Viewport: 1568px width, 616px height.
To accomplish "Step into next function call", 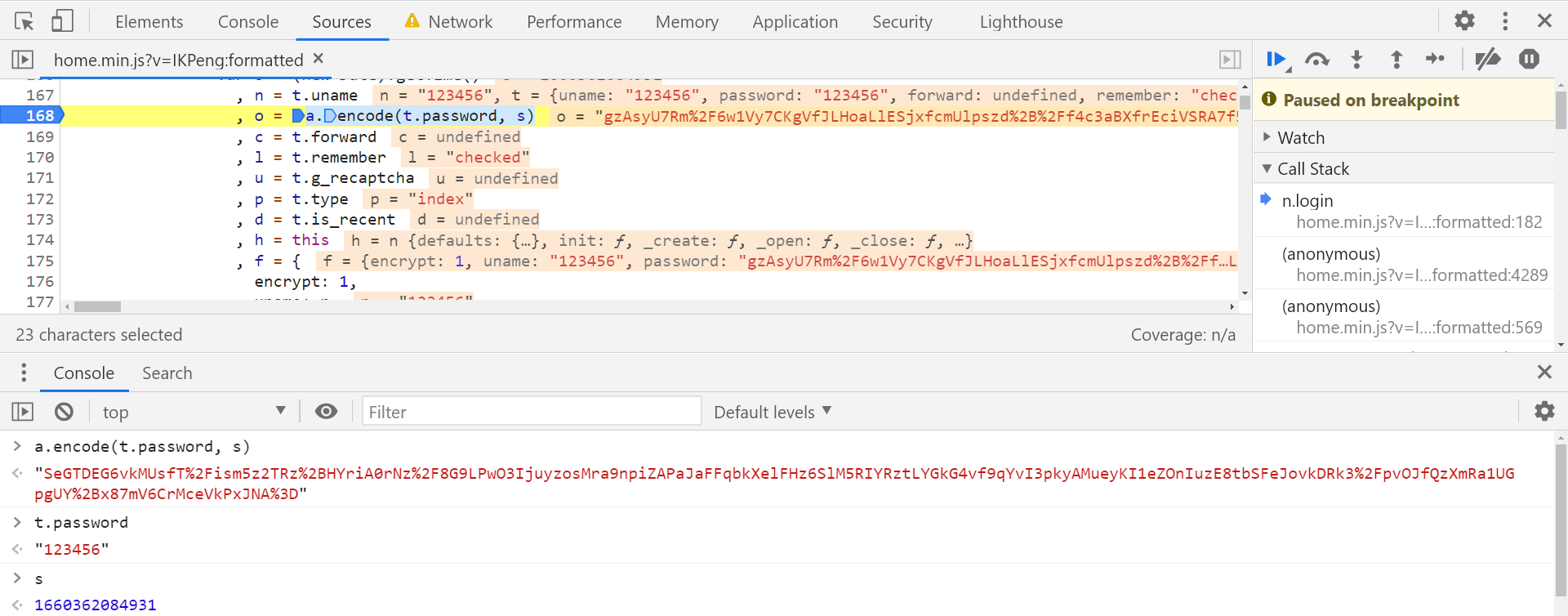I will tap(1356, 60).
